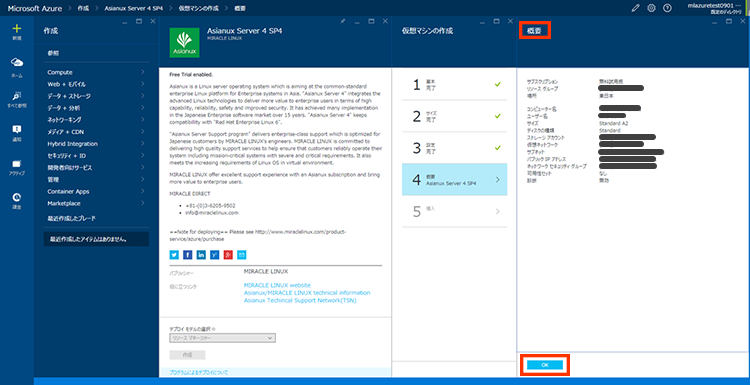Expand the データ + 分析 category
This screenshot has height=385, width=750.
coord(96,108)
